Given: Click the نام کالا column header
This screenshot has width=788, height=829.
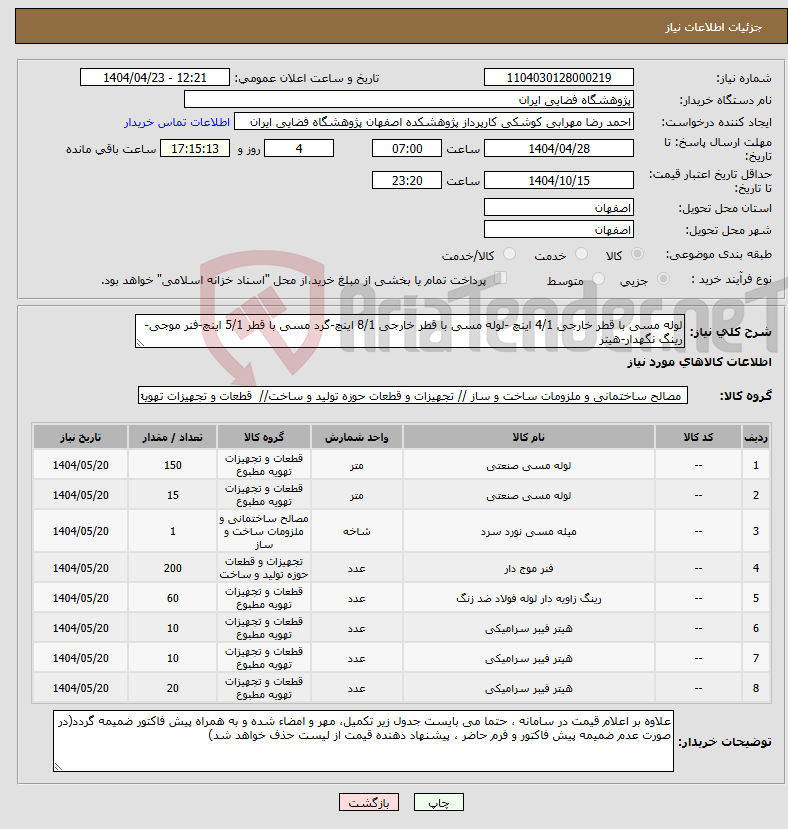Looking at the screenshot, I should pos(529,437).
